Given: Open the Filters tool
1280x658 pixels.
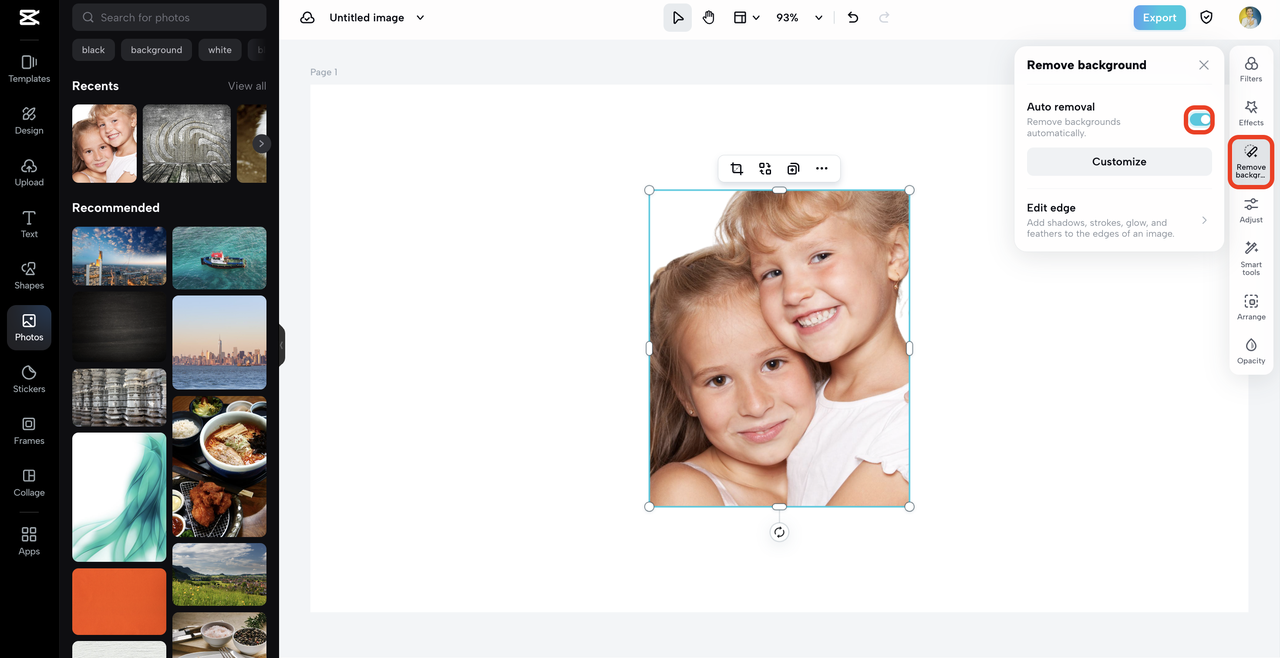Looking at the screenshot, I should pyautogui.click(x=1251, y=69).
